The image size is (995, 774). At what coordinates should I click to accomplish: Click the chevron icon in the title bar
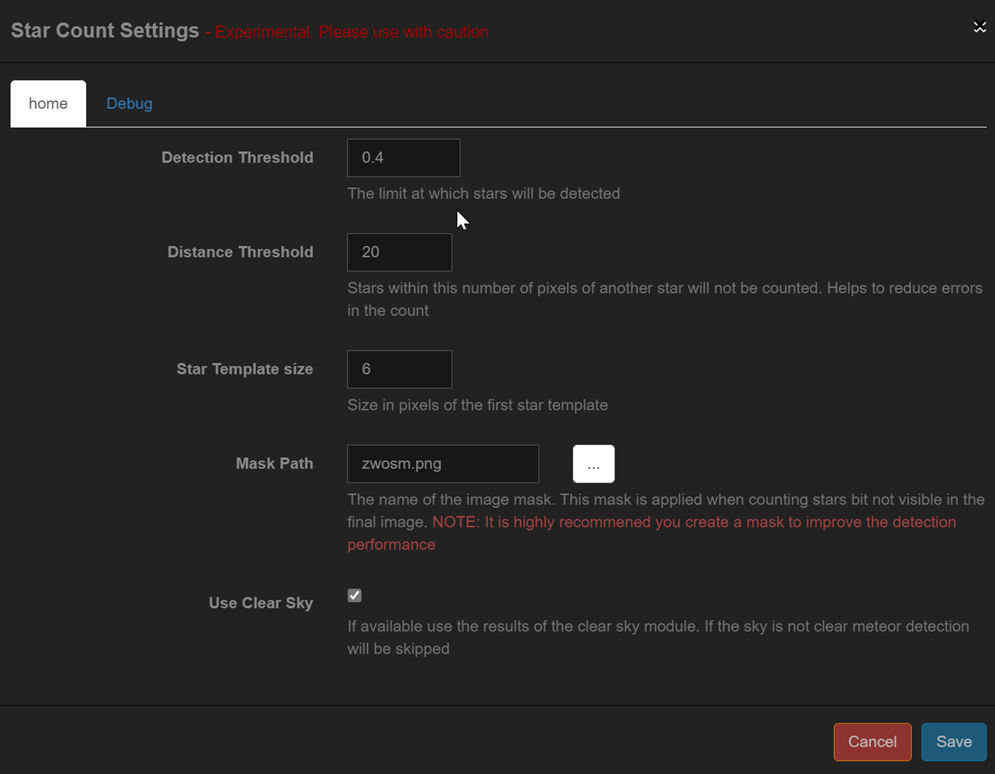coord(979,27)
